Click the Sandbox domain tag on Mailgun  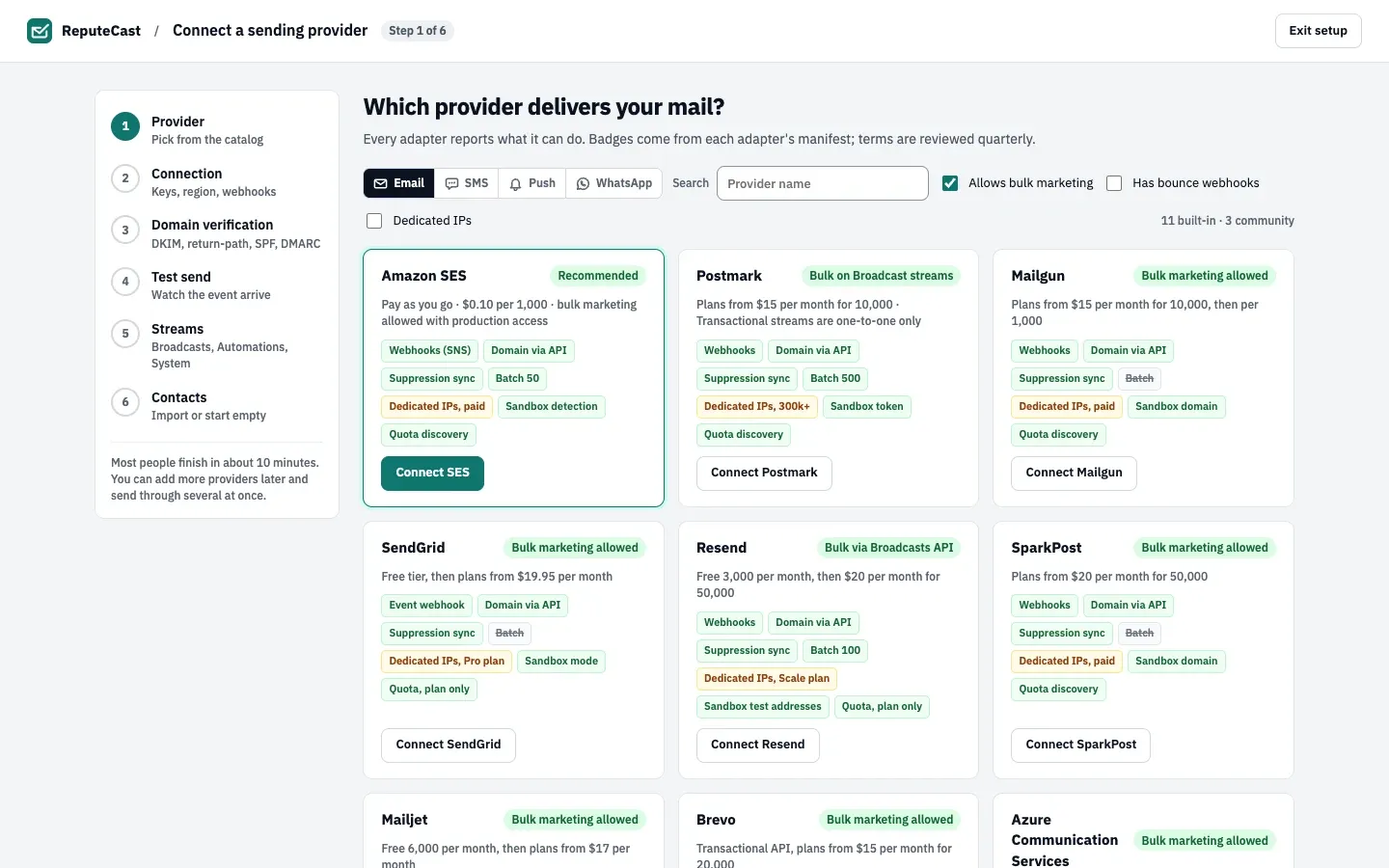point(1177,407)
